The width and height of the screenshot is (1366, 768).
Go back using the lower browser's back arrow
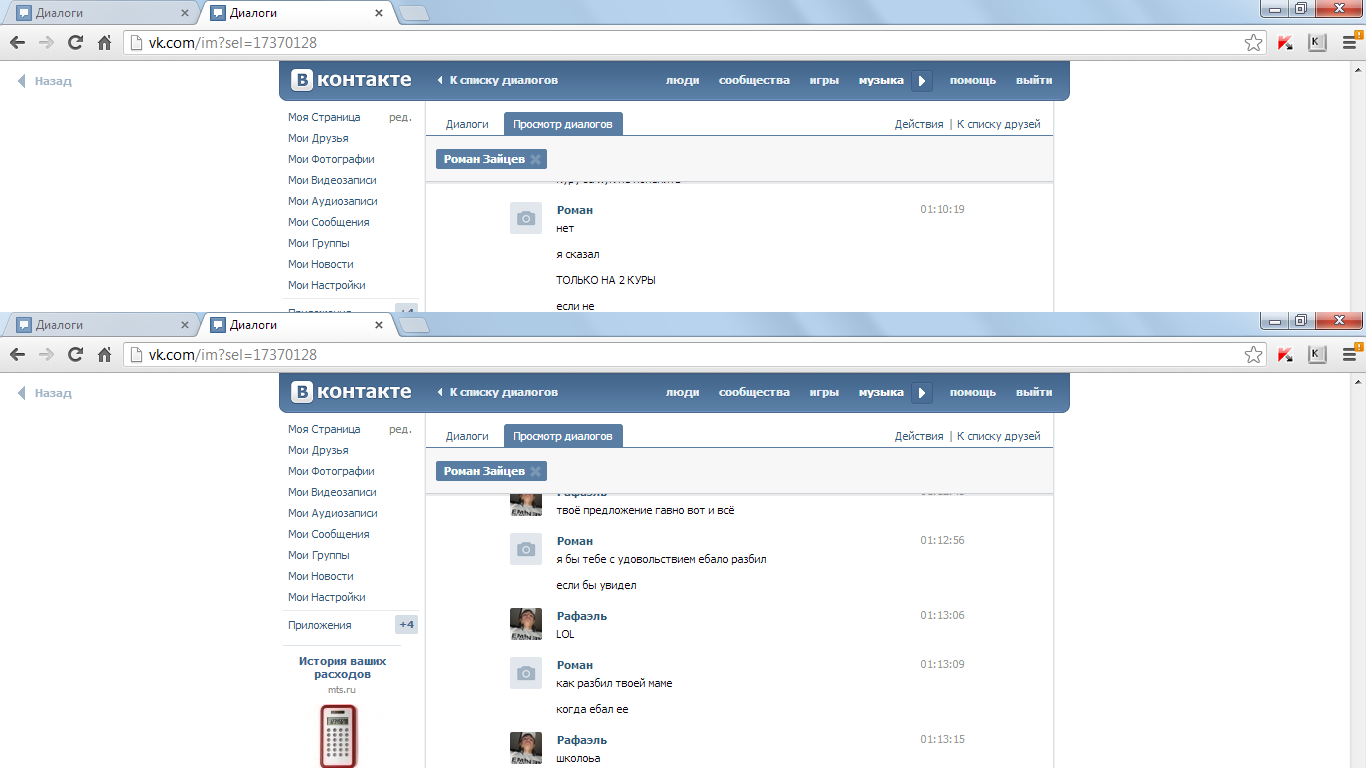point(17,355)
